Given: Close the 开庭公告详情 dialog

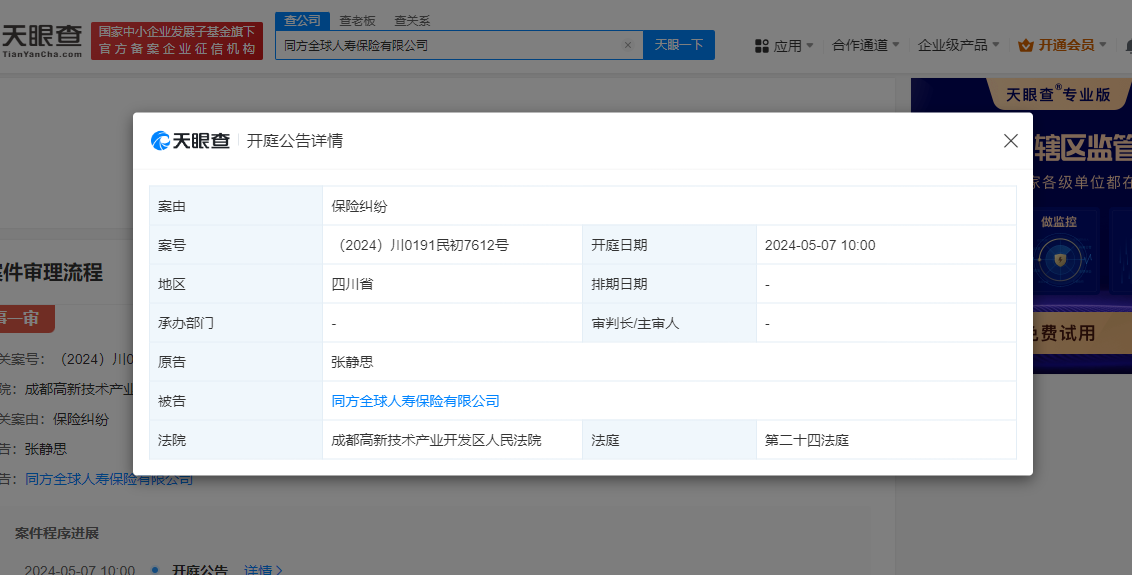Looking at the screenshot, I should click(1011, 141).
